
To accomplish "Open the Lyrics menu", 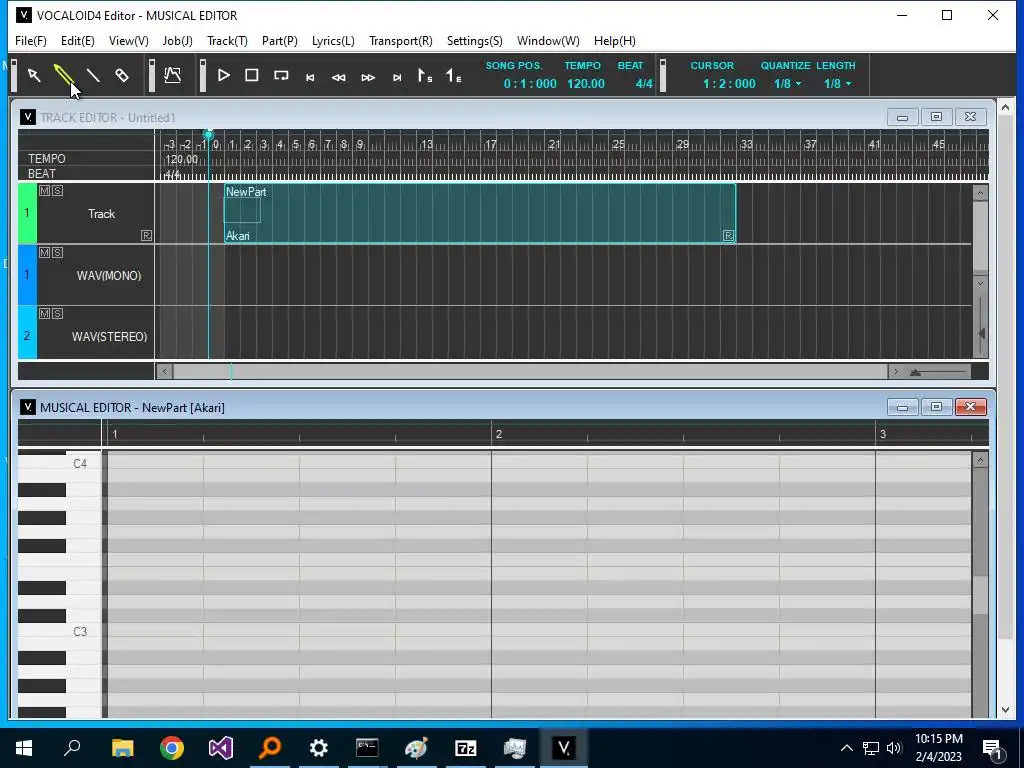I will [333, 40].
